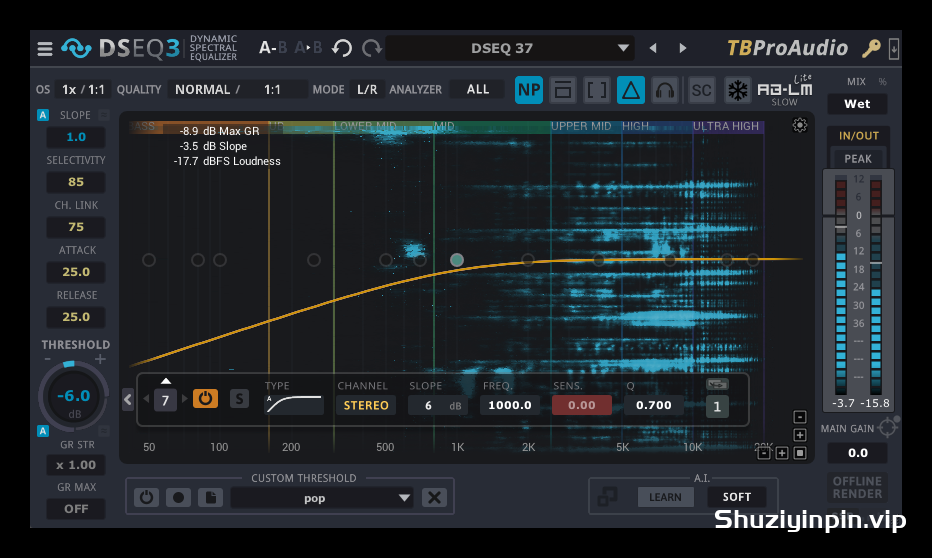Screen dimensions: 932x558
Task: Change the MODE L/R selector
Action: pyautogui.click(x=367, y=90)
